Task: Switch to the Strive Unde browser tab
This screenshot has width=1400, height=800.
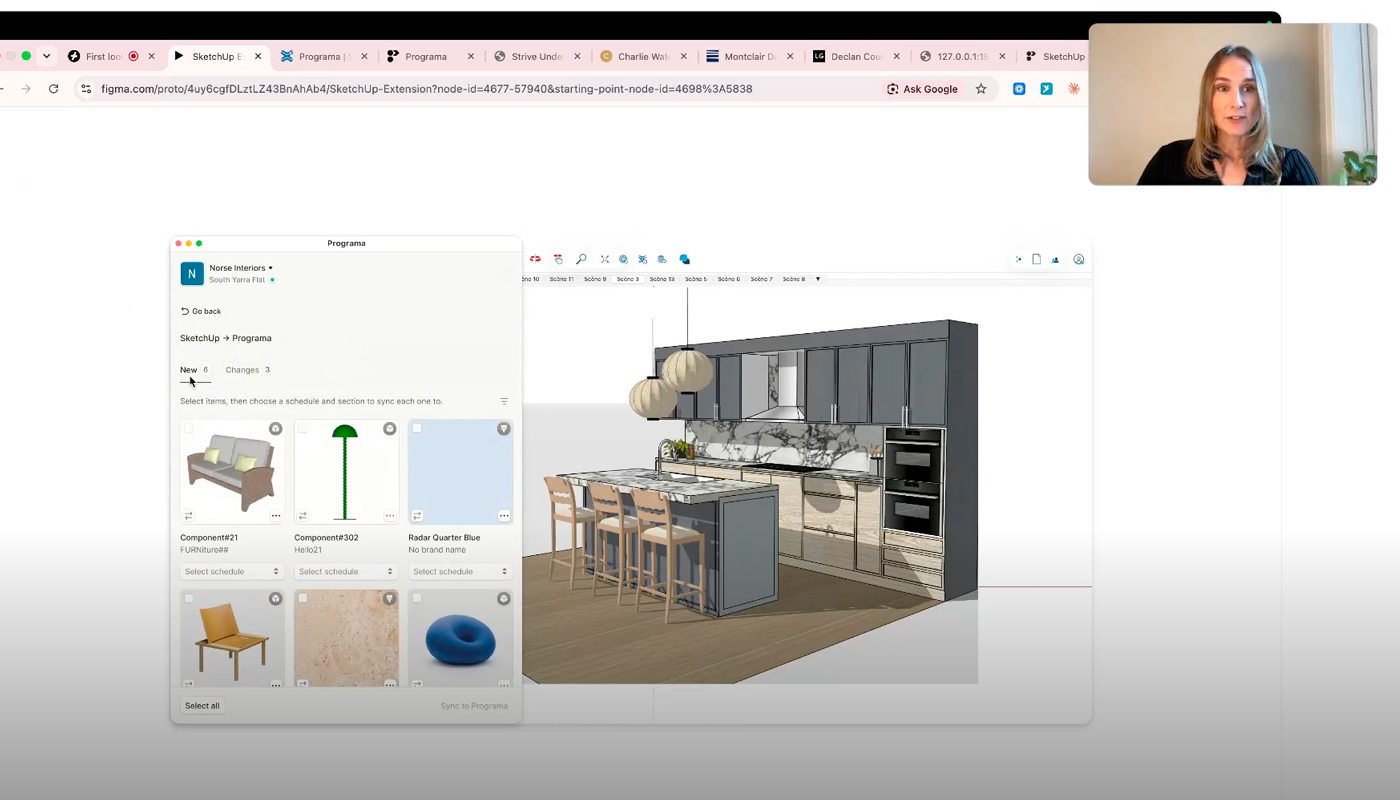Action: (537, 57)
